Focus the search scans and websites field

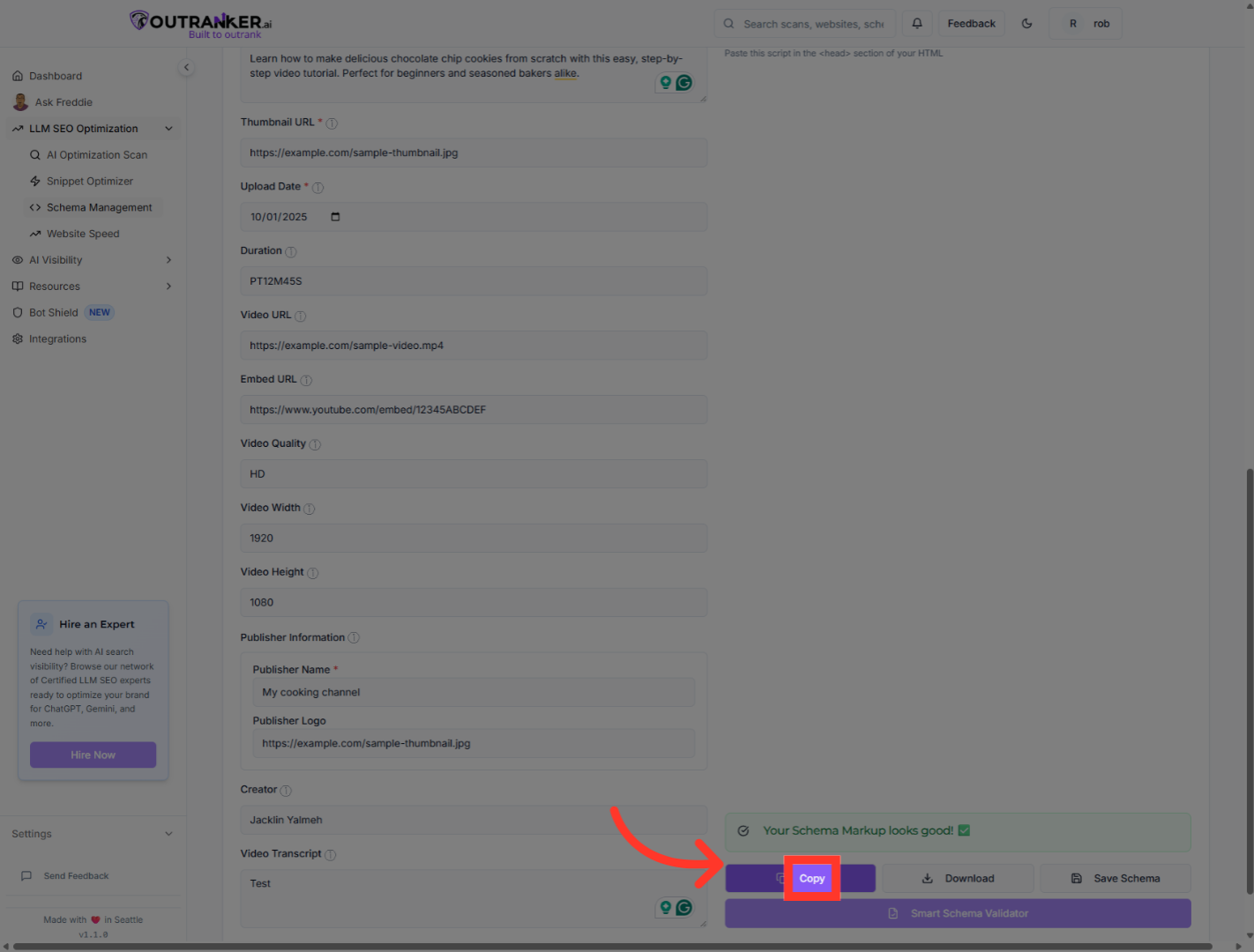[805, 24]
